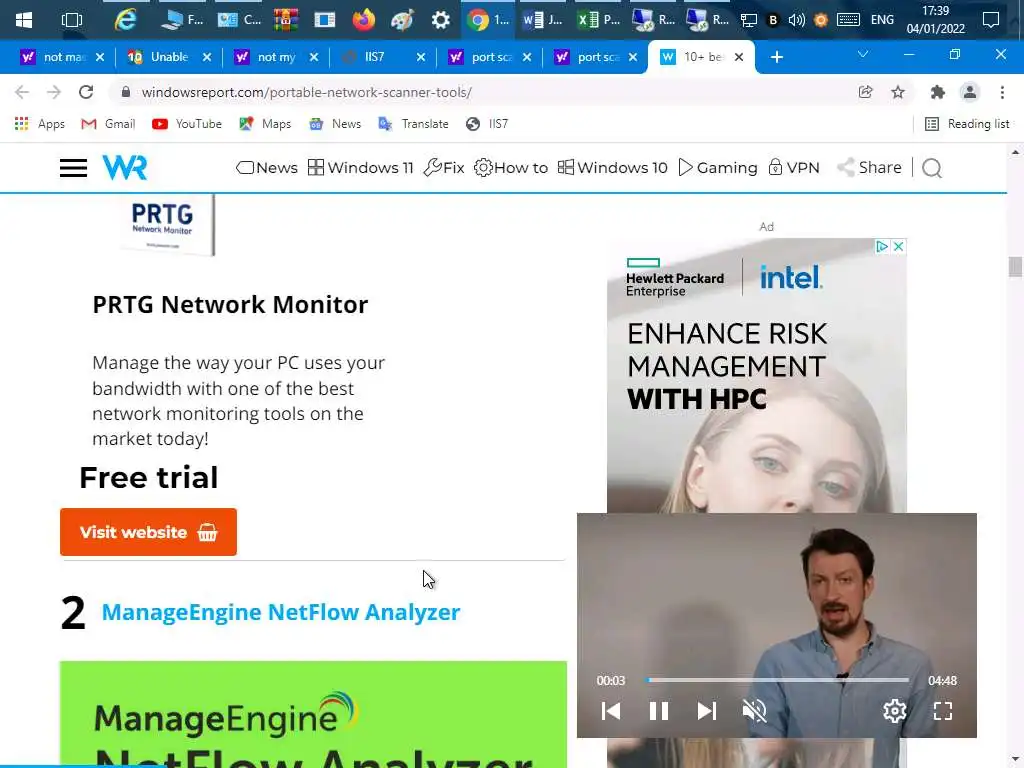This screenshot has height=768, width=1024.
Task: Open the Windows Start menu
Action: click(24, 20)
